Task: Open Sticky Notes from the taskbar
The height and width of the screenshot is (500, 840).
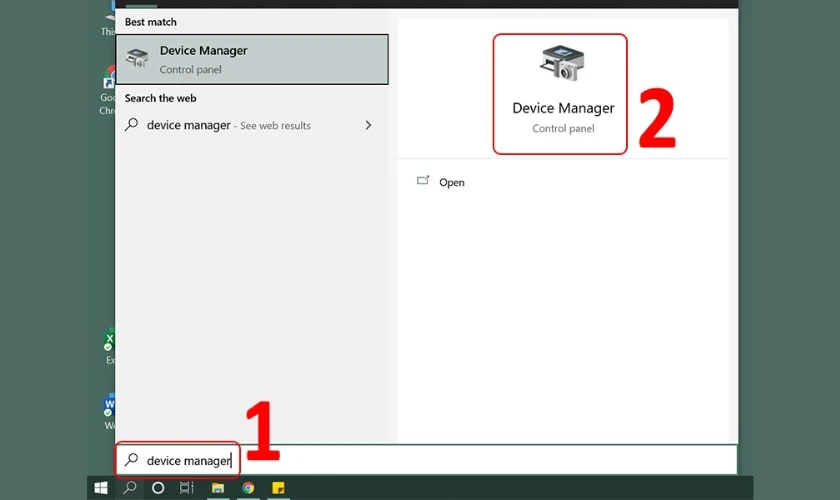Action: tap(278, 488)
